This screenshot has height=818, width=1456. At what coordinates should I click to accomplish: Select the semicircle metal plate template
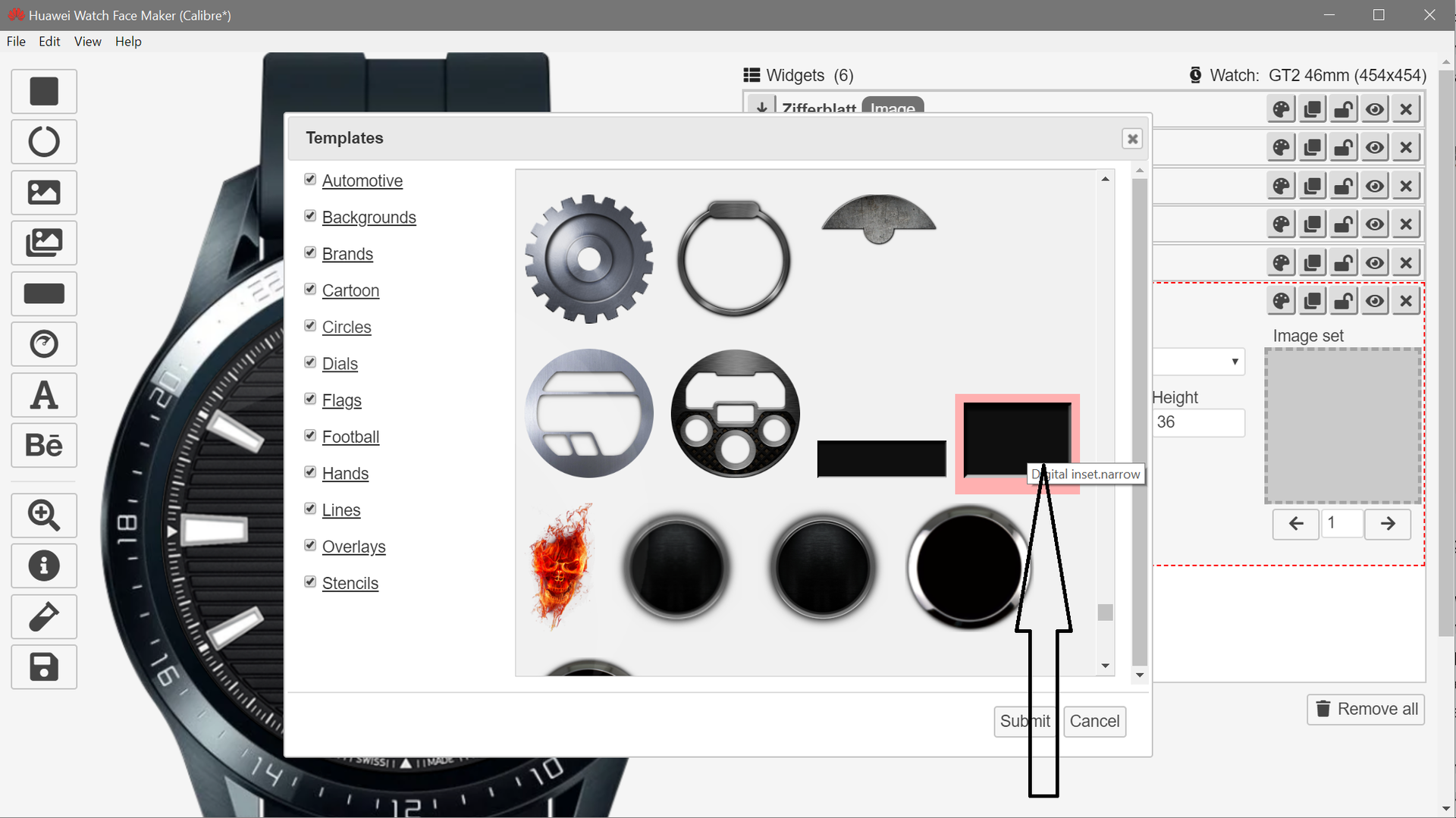pyautogui.click(x=879, y=219)
